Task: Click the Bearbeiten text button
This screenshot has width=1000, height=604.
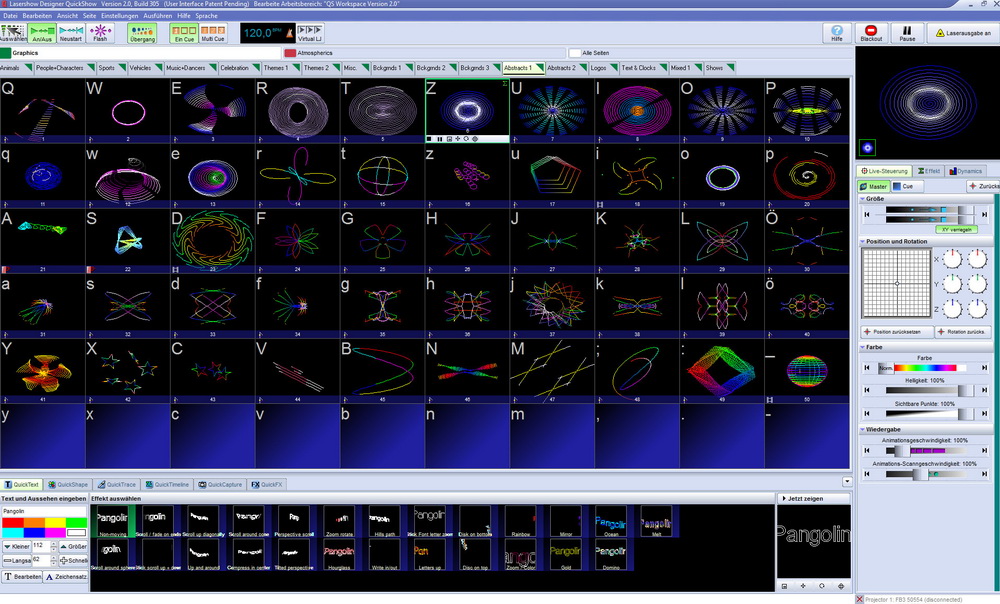Action: click(23, 577)
